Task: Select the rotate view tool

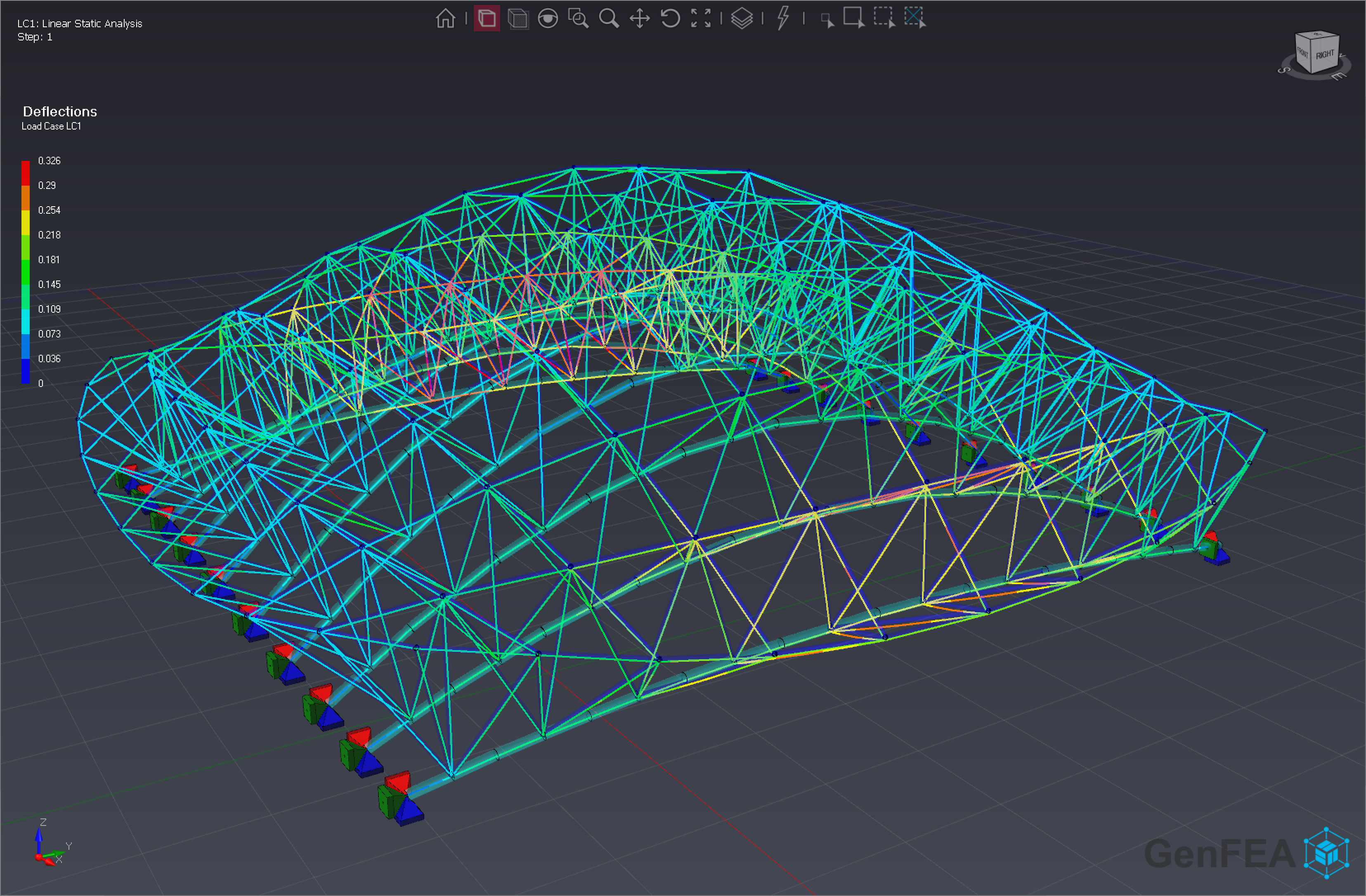Action: pos(670,18)
